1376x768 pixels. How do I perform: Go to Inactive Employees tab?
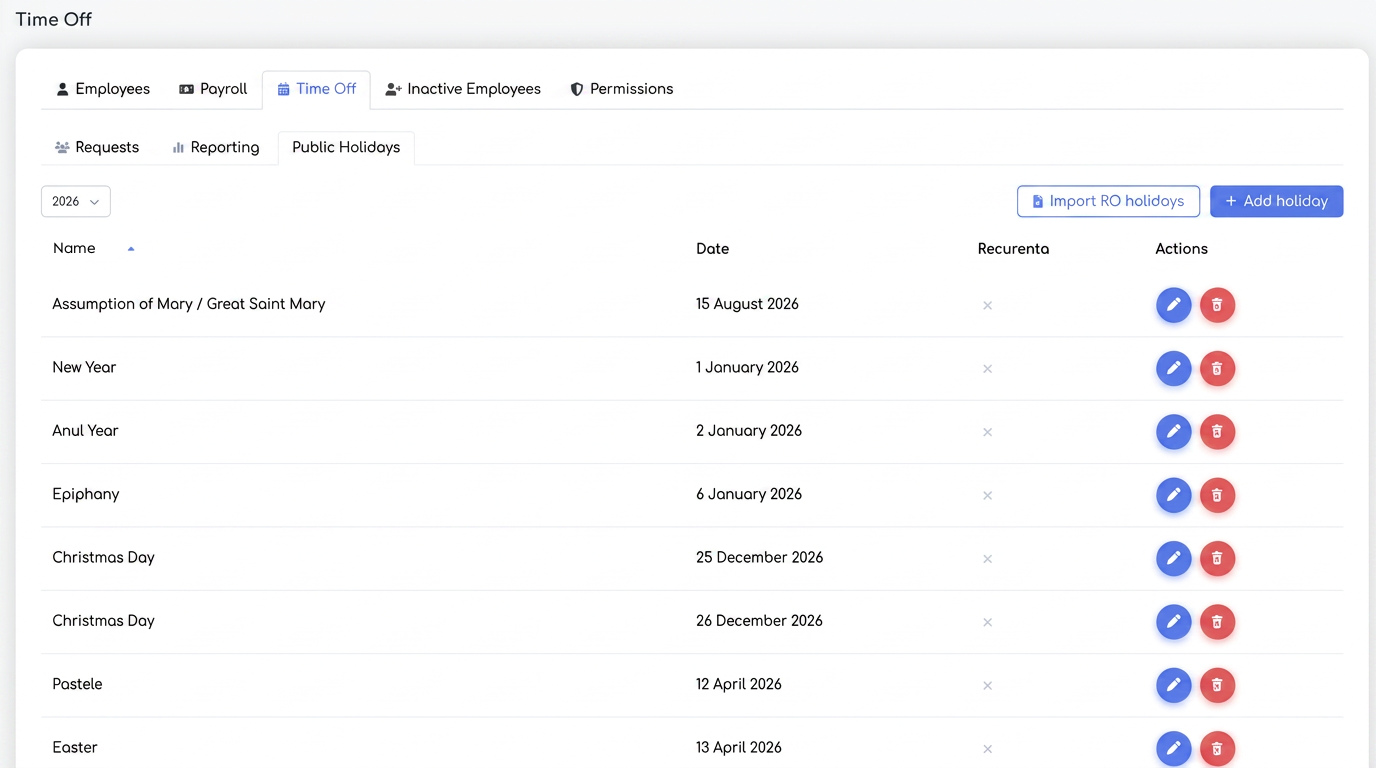click(463, 89)
